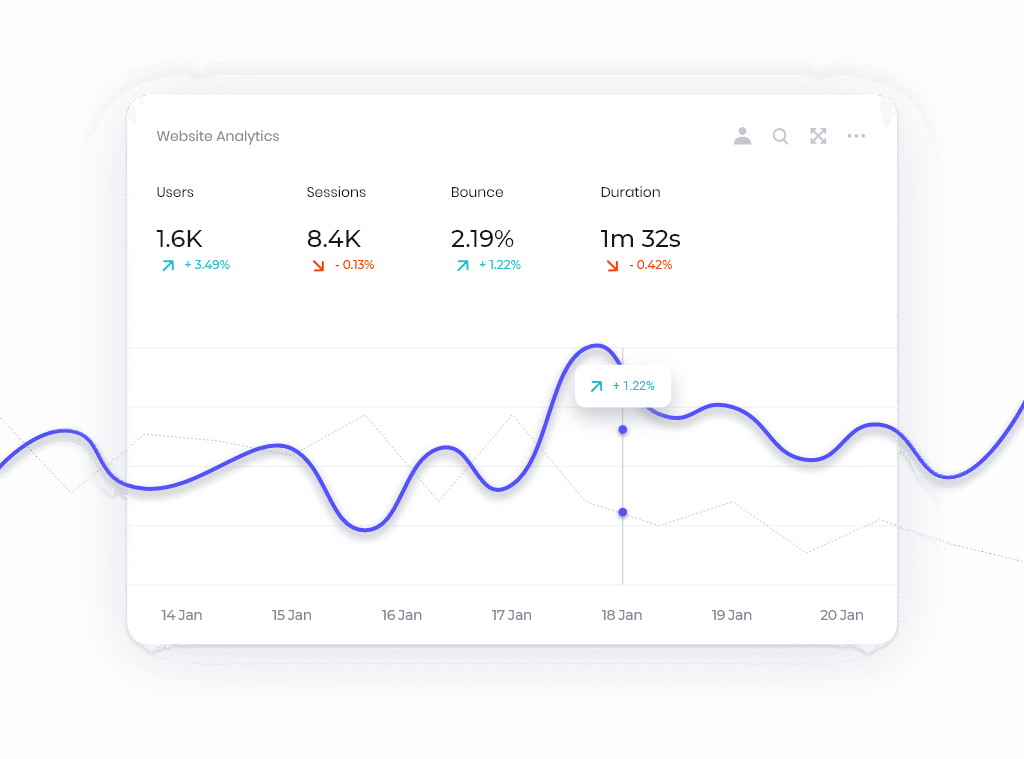Viewport: 1024px width, 759px height.
Task: Click the teal up arrow under Bounce
Action: [x=462, y=266]
